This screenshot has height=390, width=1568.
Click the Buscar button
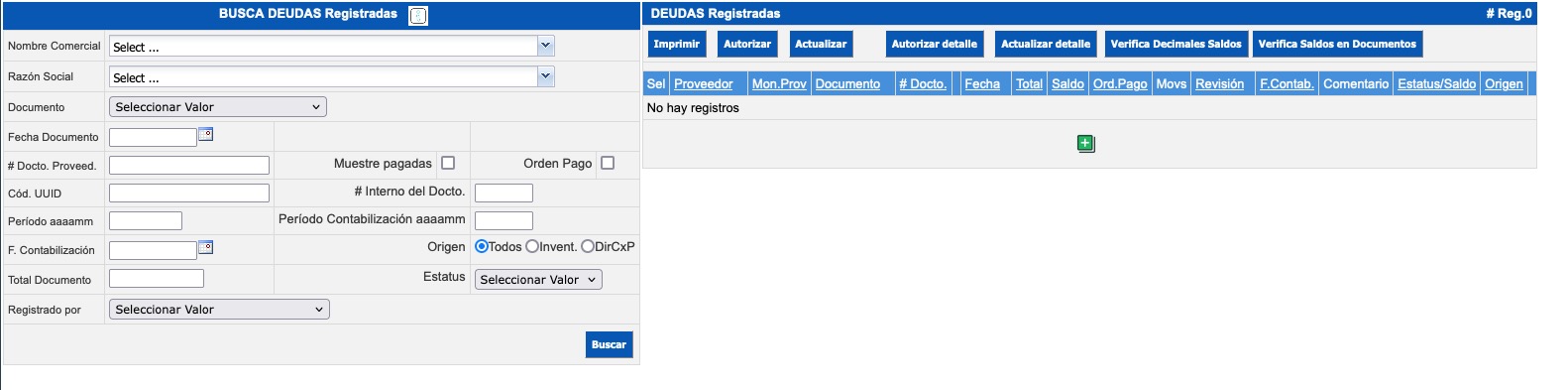[609, 344]
